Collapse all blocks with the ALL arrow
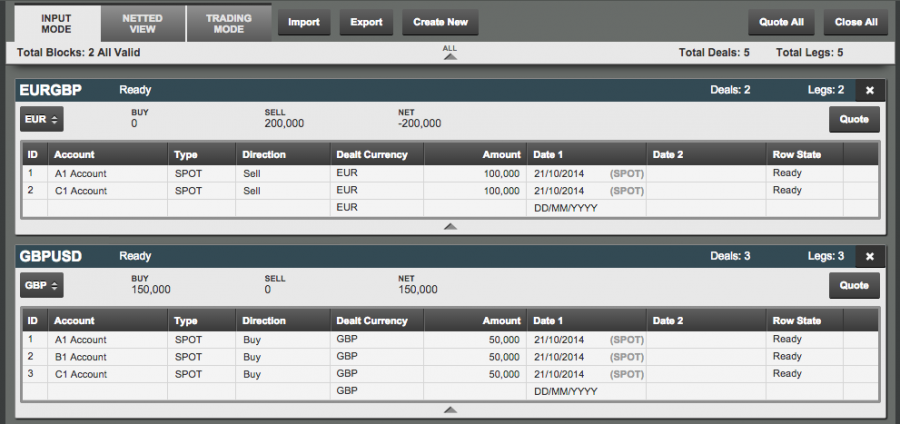Viewport: 900px width, 424px height. tap(450, 53)
